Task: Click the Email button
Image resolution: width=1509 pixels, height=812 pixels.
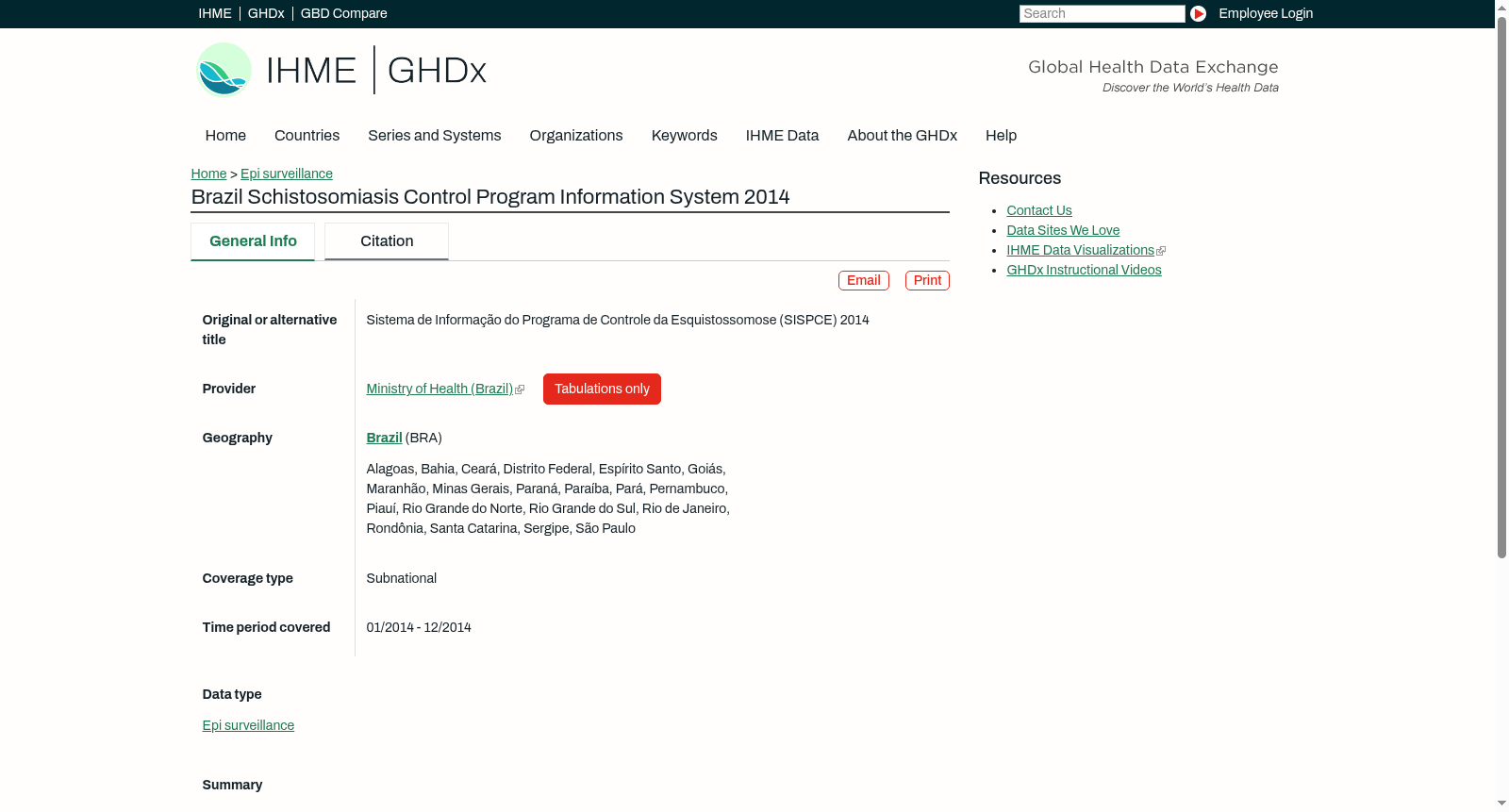Action: pyautogui.click(x=864, y=280)
